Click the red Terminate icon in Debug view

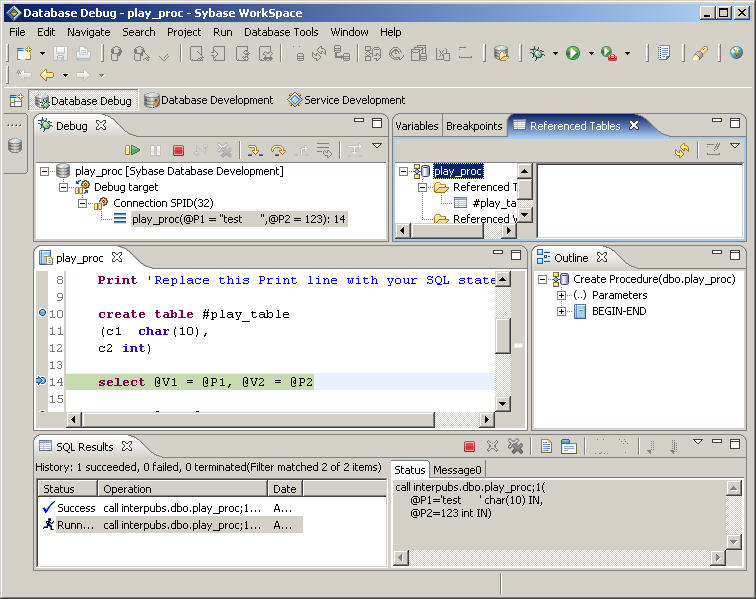[x=178, y=150]
